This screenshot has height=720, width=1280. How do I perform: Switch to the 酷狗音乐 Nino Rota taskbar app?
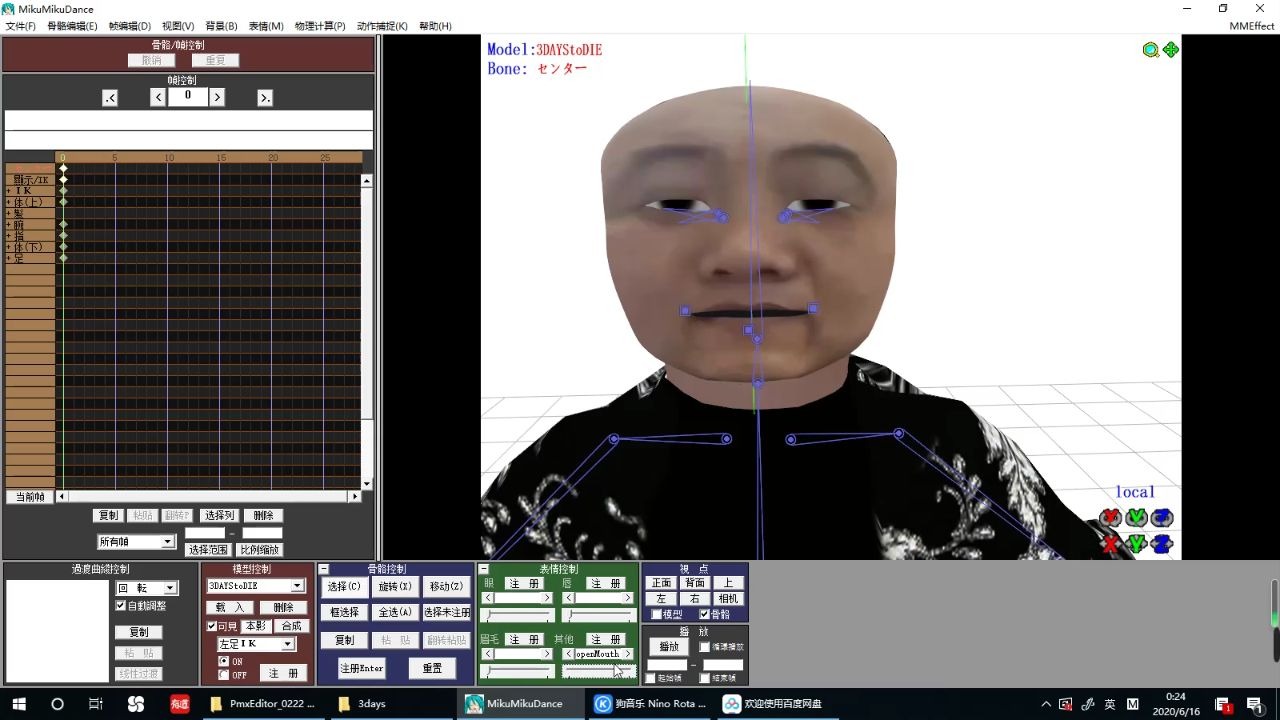650,704
